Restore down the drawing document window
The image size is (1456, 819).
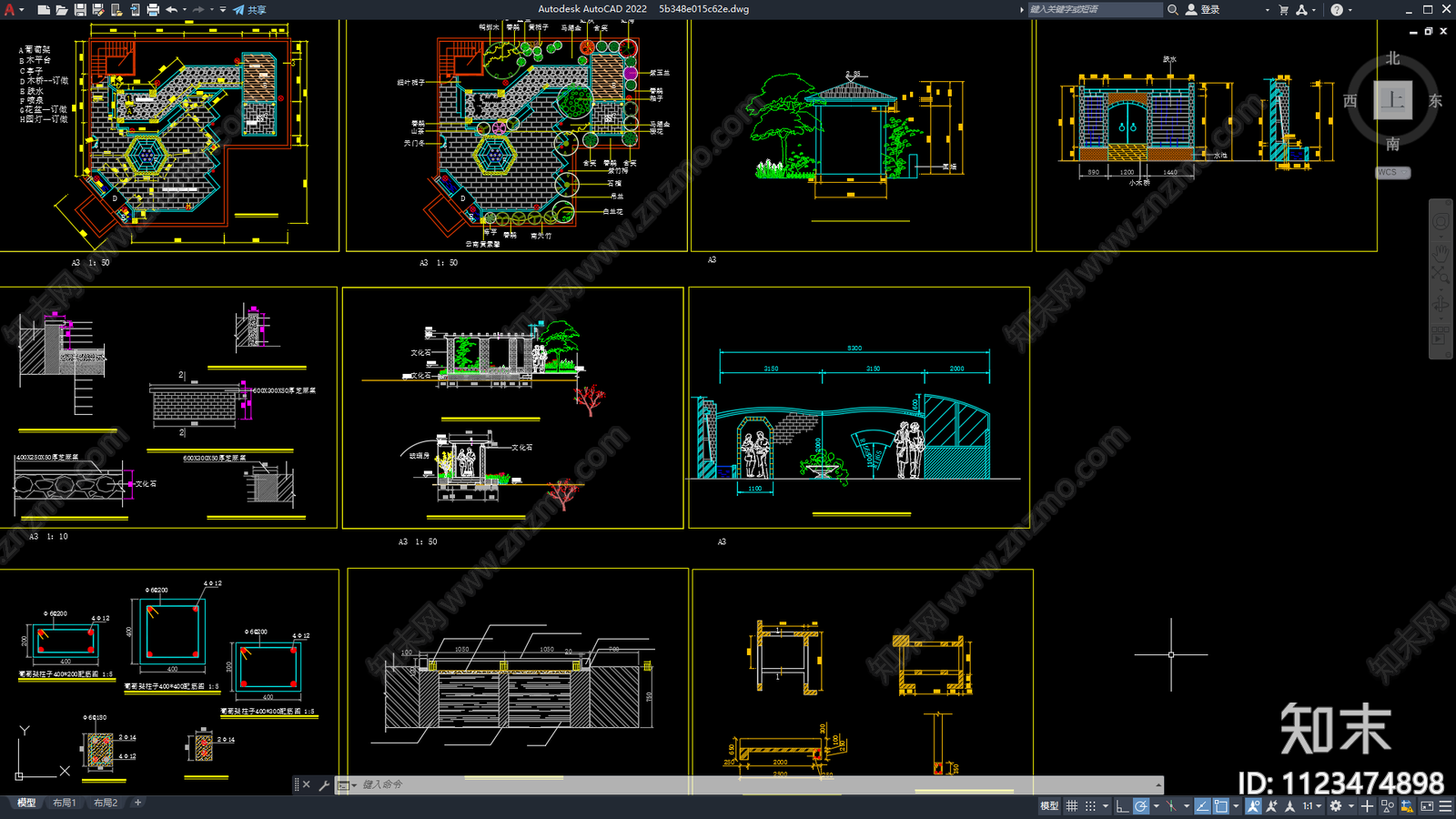tap(1428, 31)
